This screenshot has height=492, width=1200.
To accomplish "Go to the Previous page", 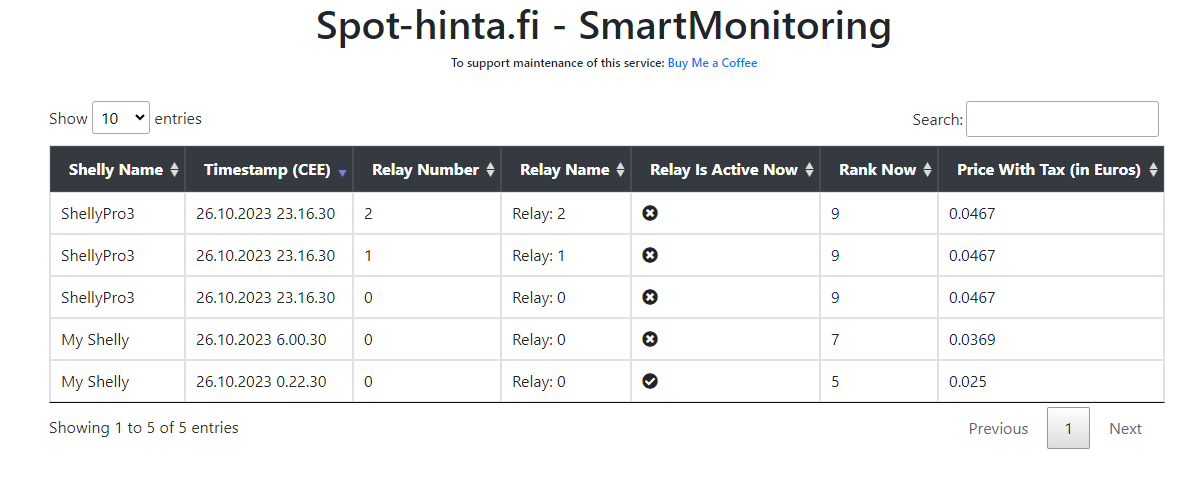I will (x=997, y=428).
